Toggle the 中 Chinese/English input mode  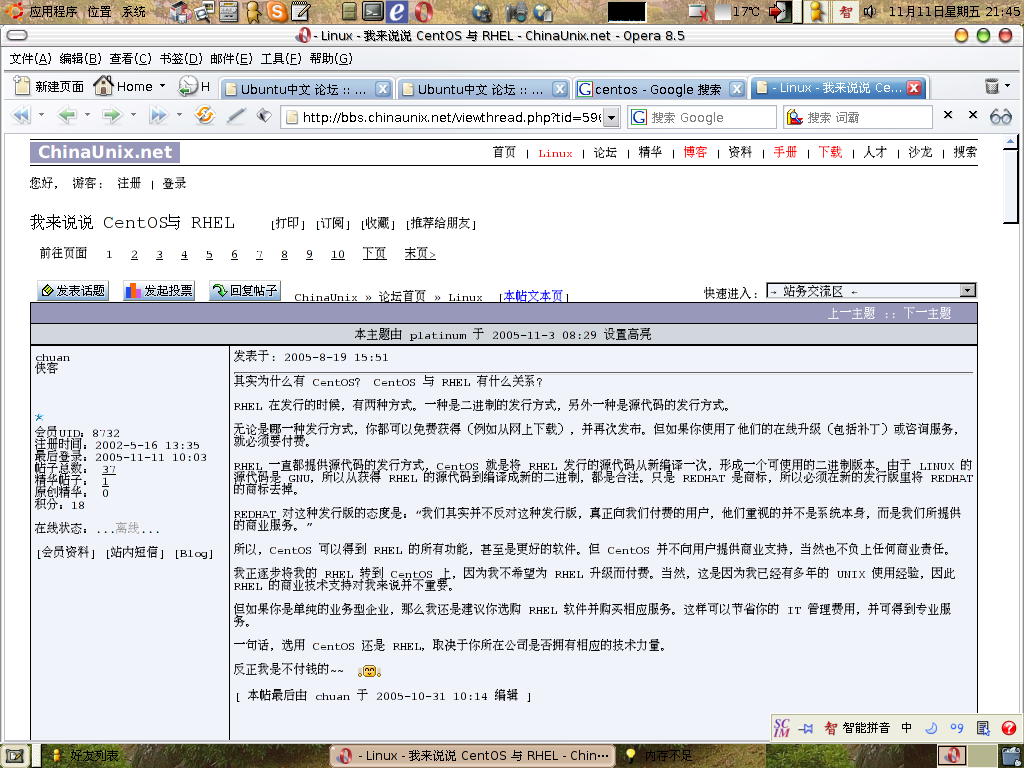tap(906, 728)
